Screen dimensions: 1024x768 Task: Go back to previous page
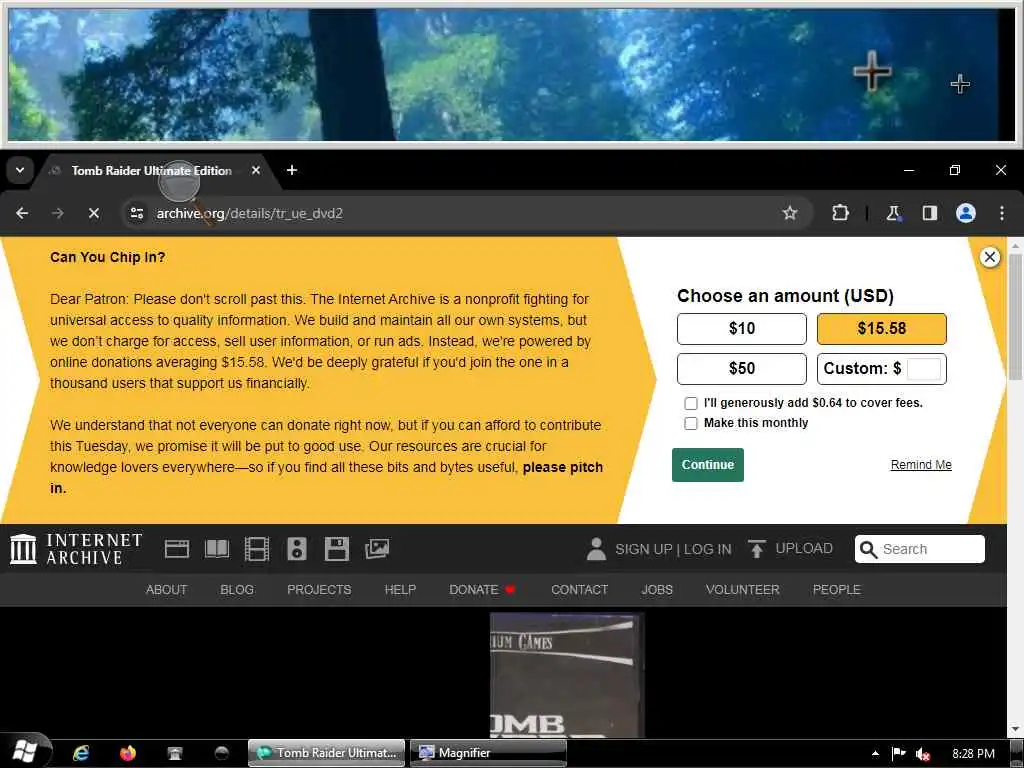pyautogui.click(x=22, y=213)
